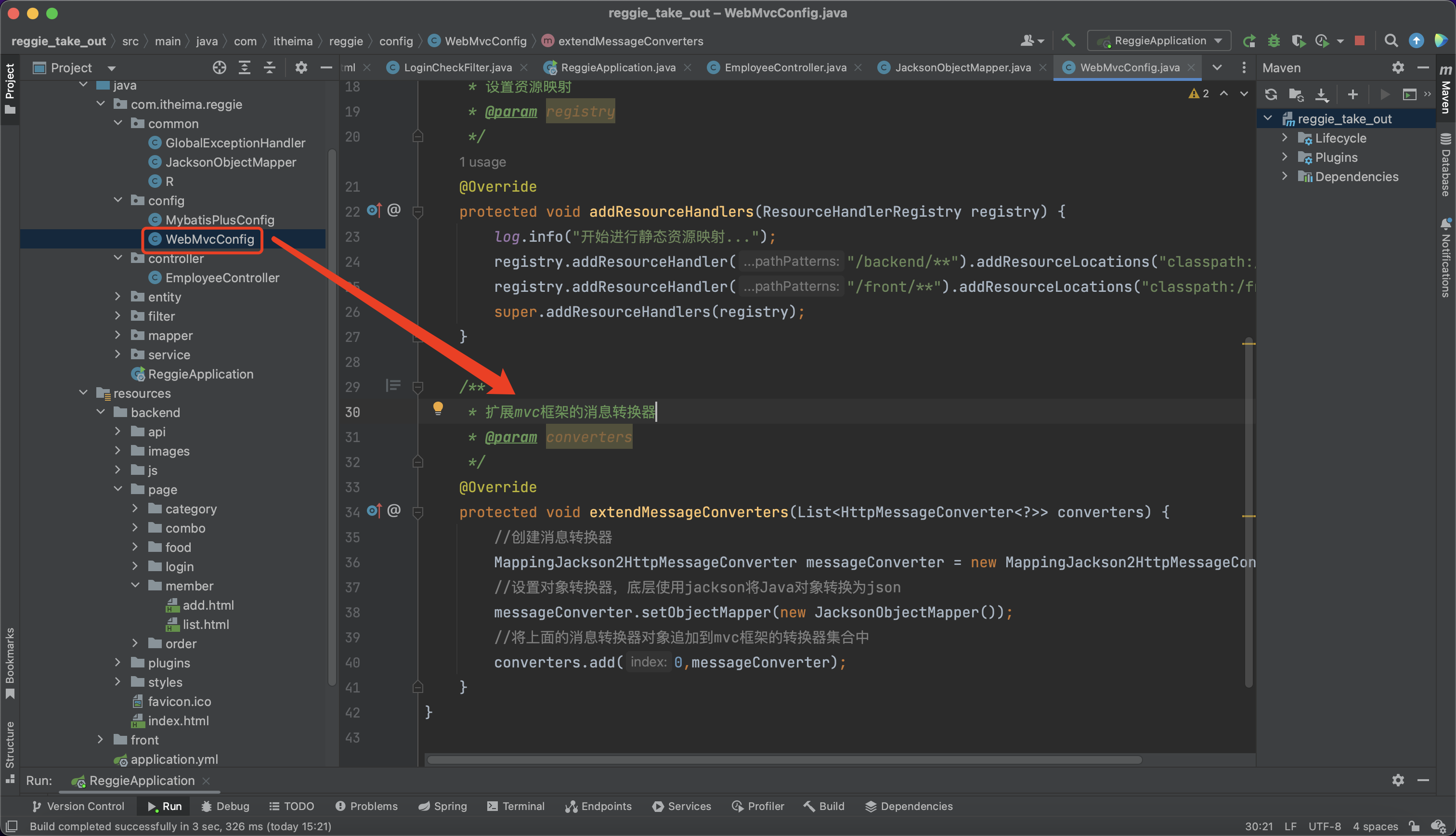Click Maven download sources icon
The width and height of the screenshot is (1456, 836).
coord(1322,94)
